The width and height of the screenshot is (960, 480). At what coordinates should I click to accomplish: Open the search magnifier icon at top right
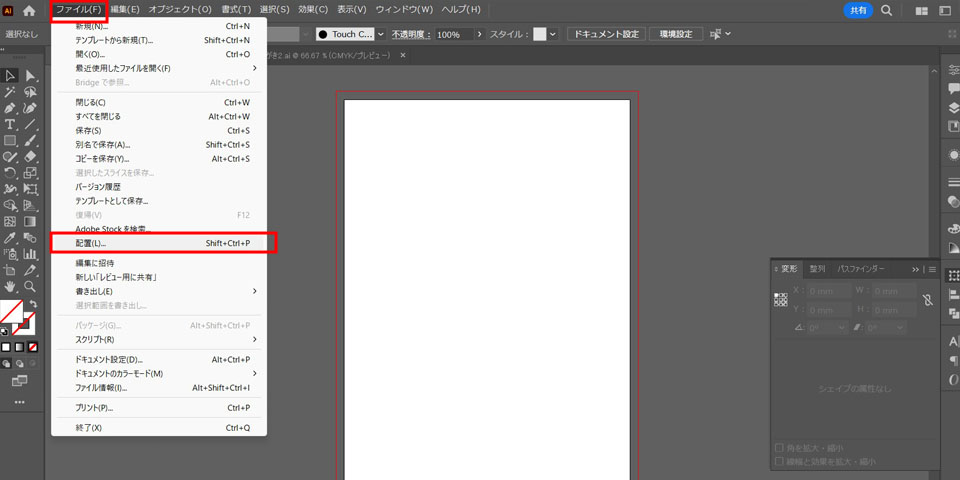887,10
